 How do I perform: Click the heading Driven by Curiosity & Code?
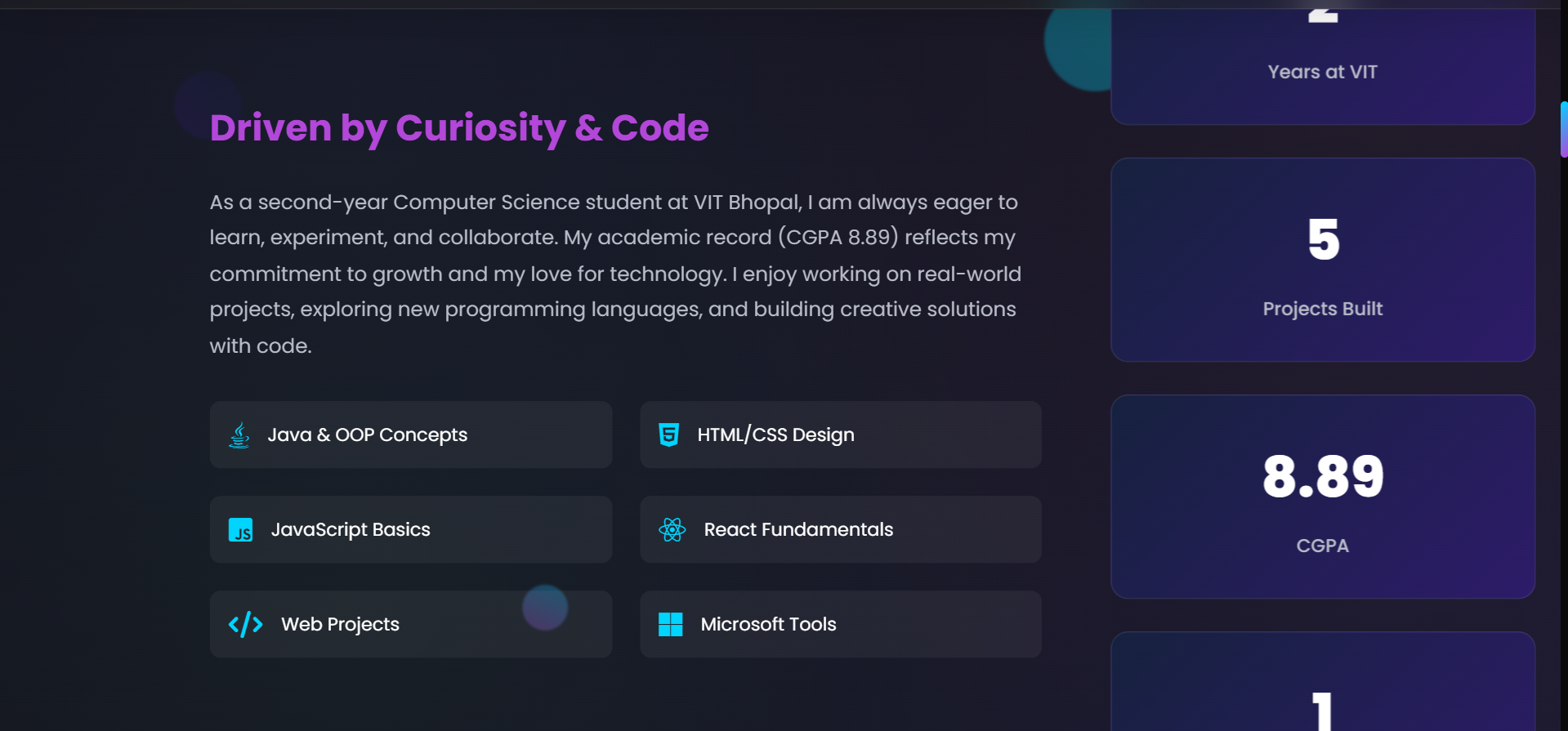(x=459, y=128)
